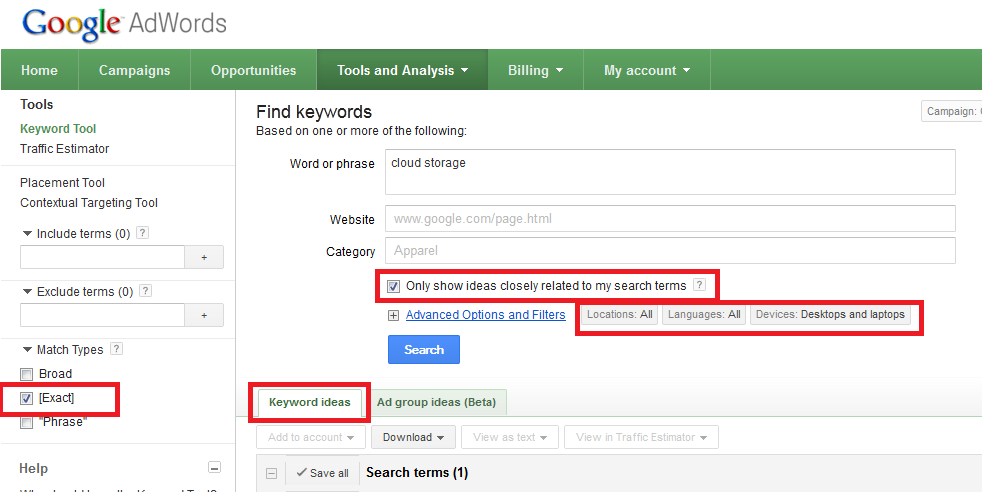Focus the Word or phrase text box
Image resolution: width=982 pixels, height=492 pixels.
point(670,172)
